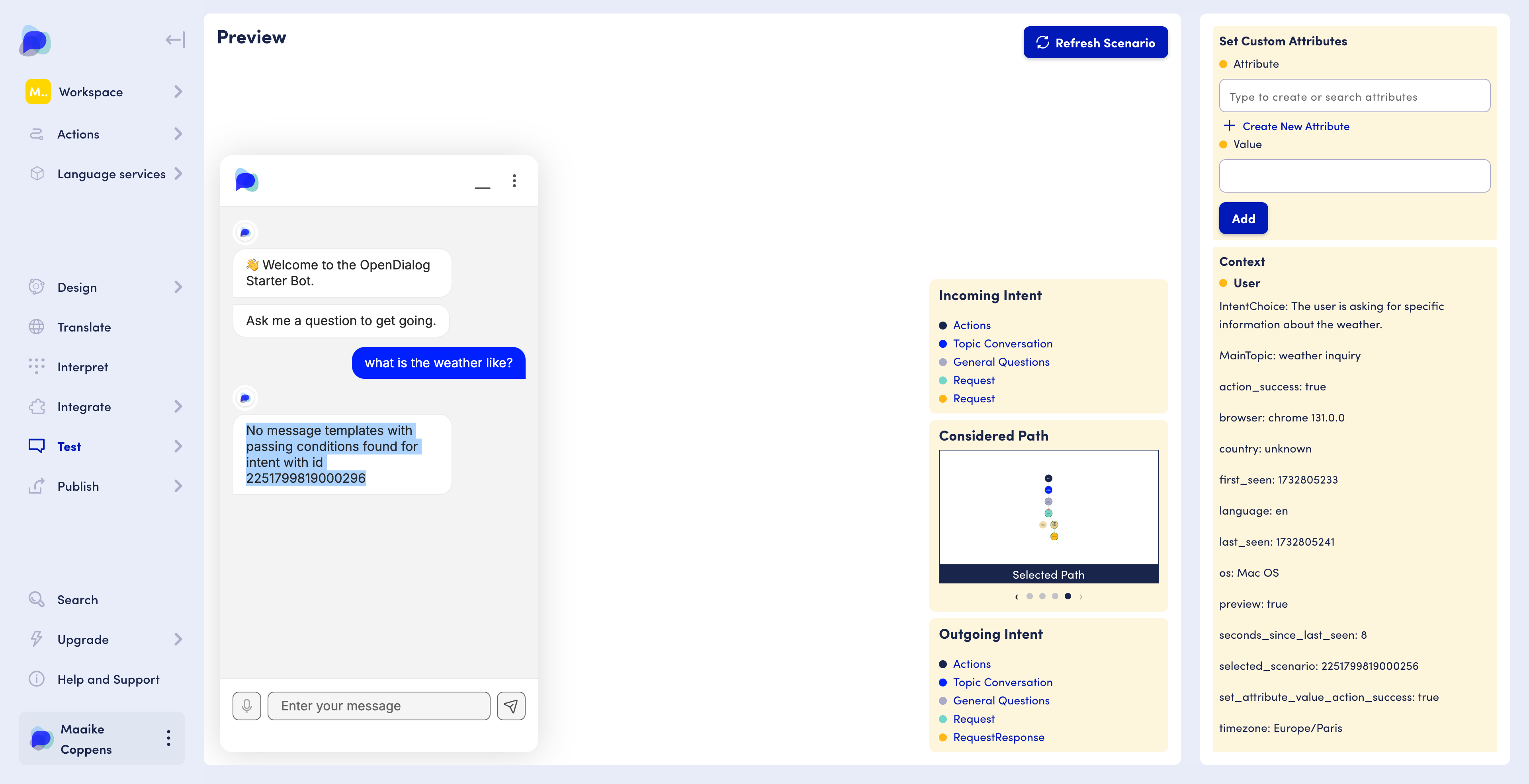Select first dot in path carousel
Viewport: 1529px width, 784px height.
[1029, 596]
